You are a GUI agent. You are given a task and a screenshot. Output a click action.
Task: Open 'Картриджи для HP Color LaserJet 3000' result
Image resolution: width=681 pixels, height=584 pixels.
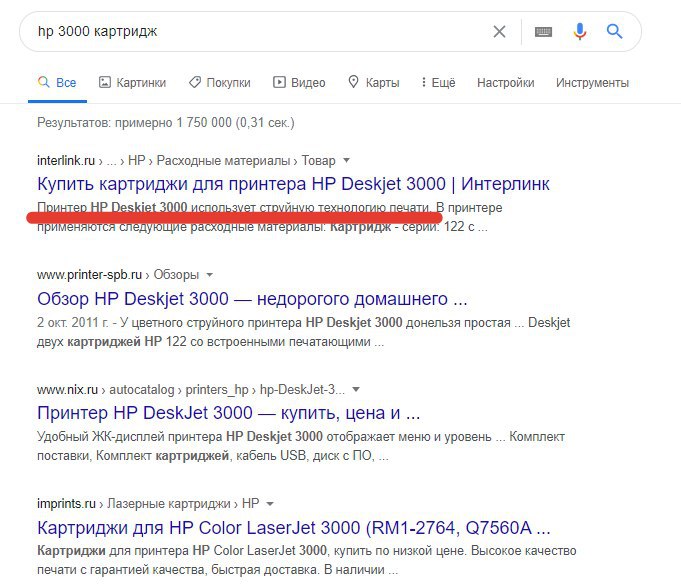coord(294,528)
